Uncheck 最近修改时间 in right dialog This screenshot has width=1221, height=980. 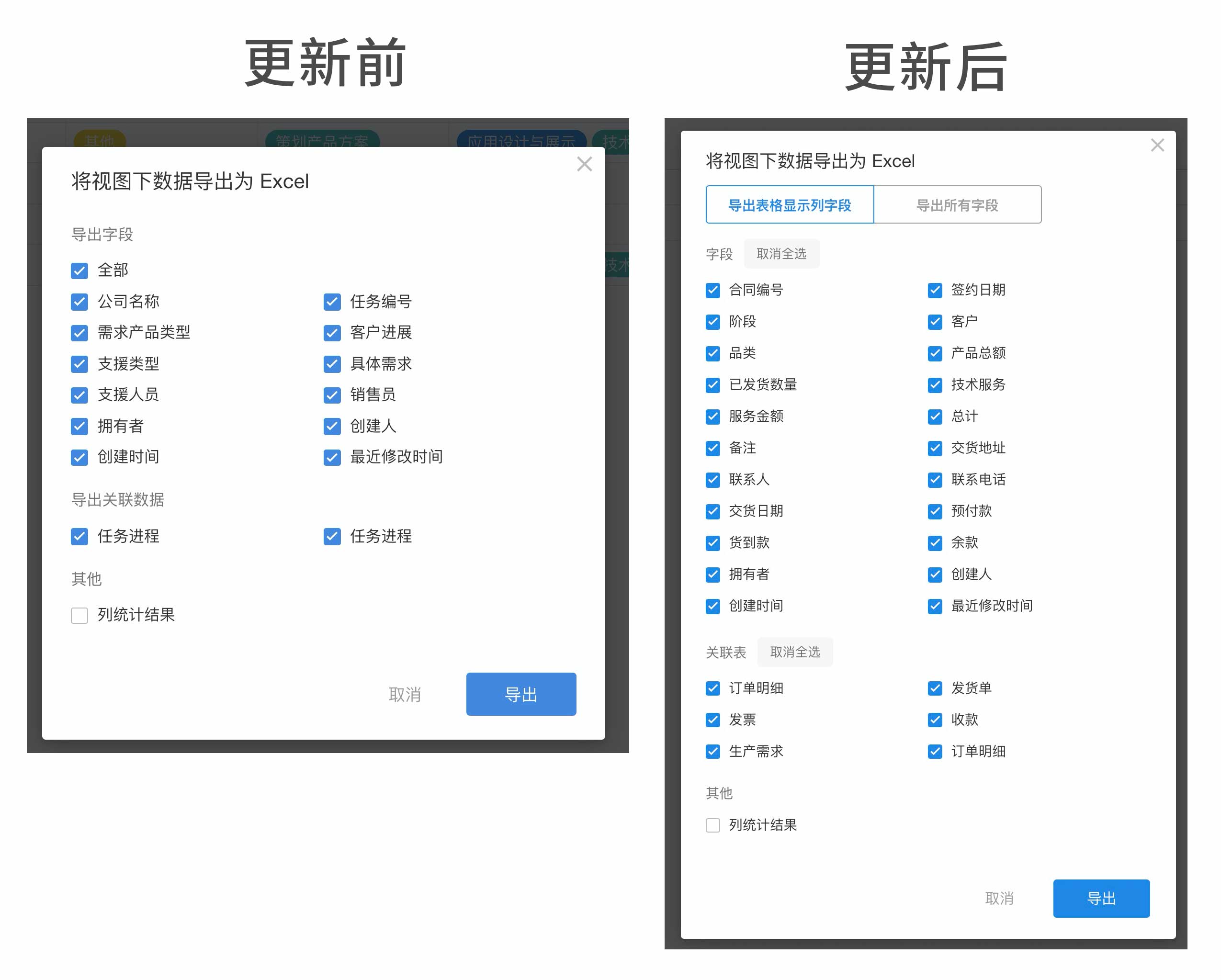935,607
